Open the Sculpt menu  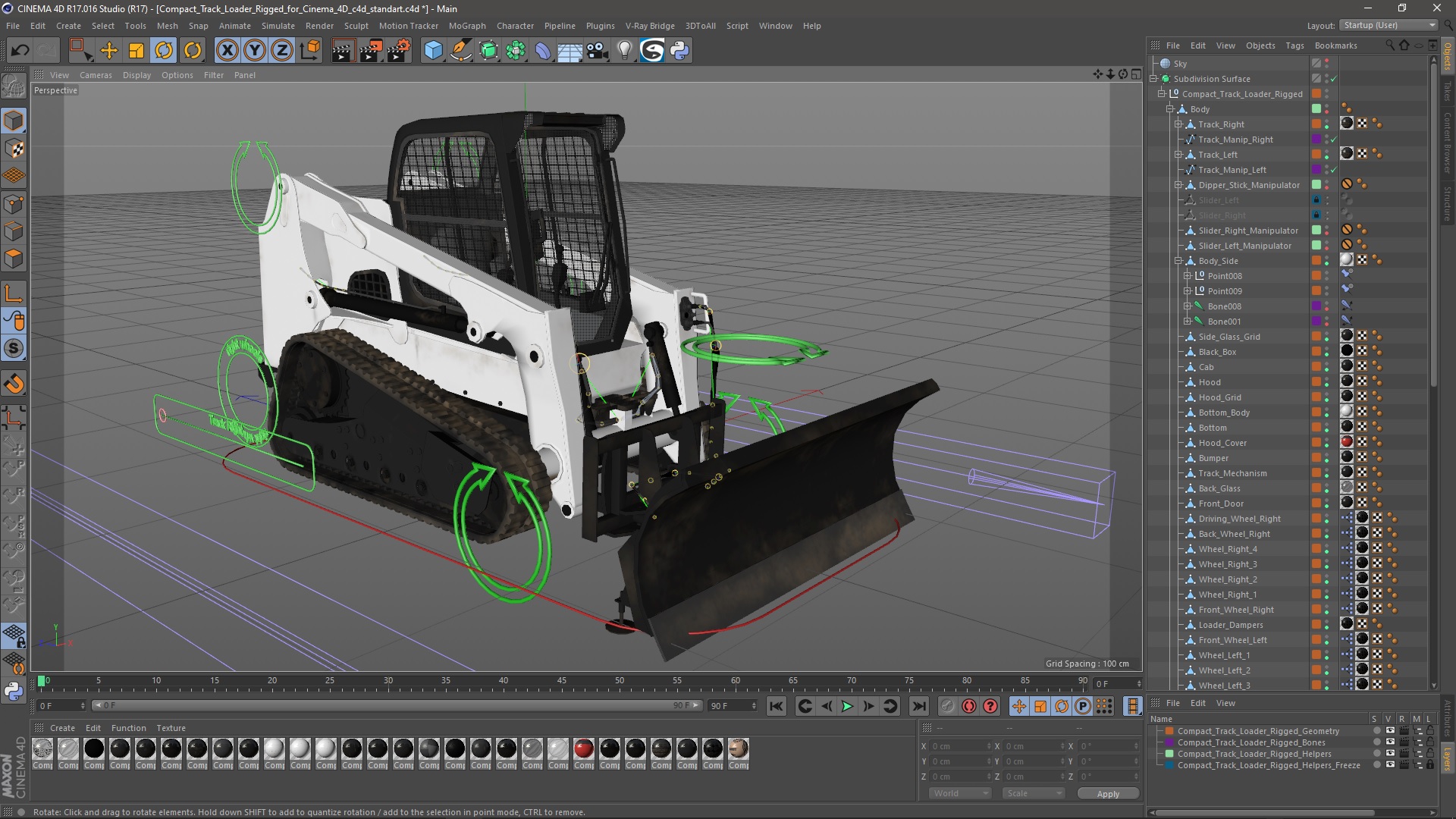click(356, 26)
